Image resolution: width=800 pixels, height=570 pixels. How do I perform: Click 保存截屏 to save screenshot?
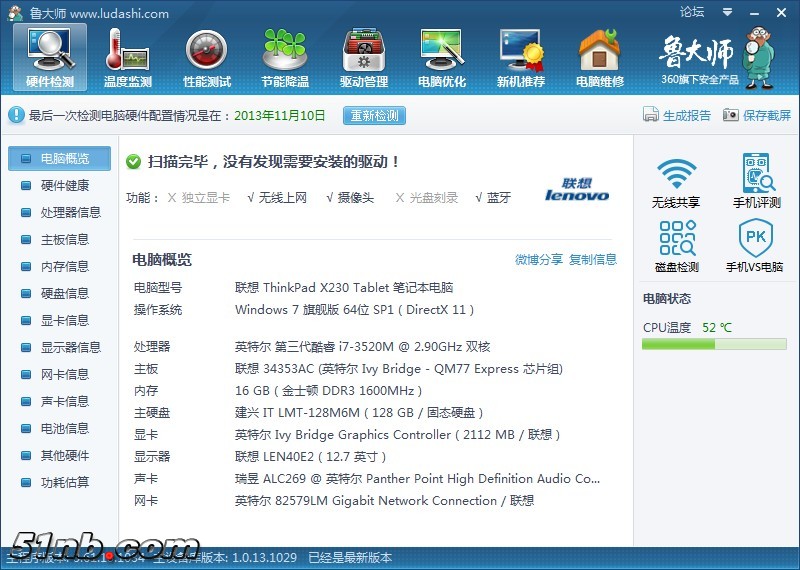pyautogui.click(x=757, y=116)
